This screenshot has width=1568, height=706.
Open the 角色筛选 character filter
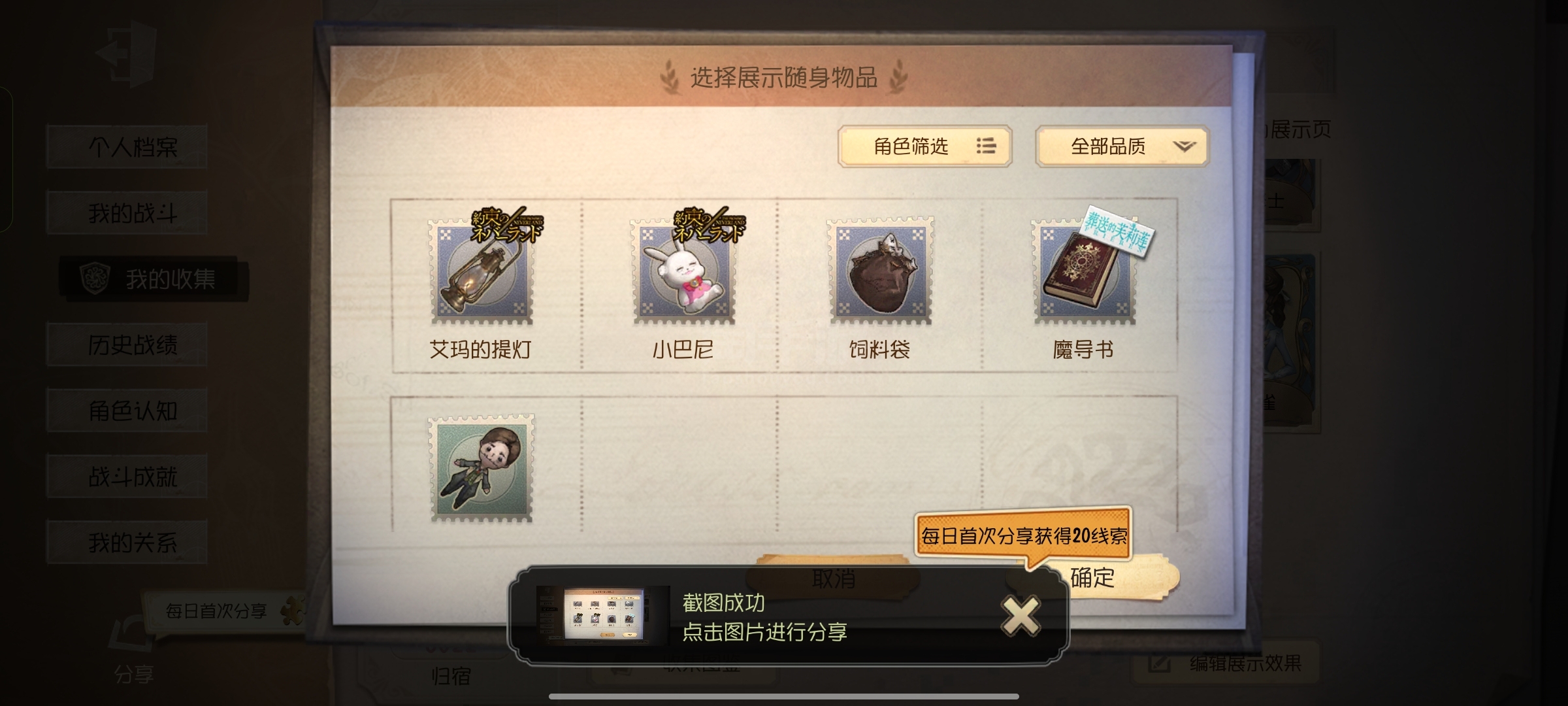(925, 146)
